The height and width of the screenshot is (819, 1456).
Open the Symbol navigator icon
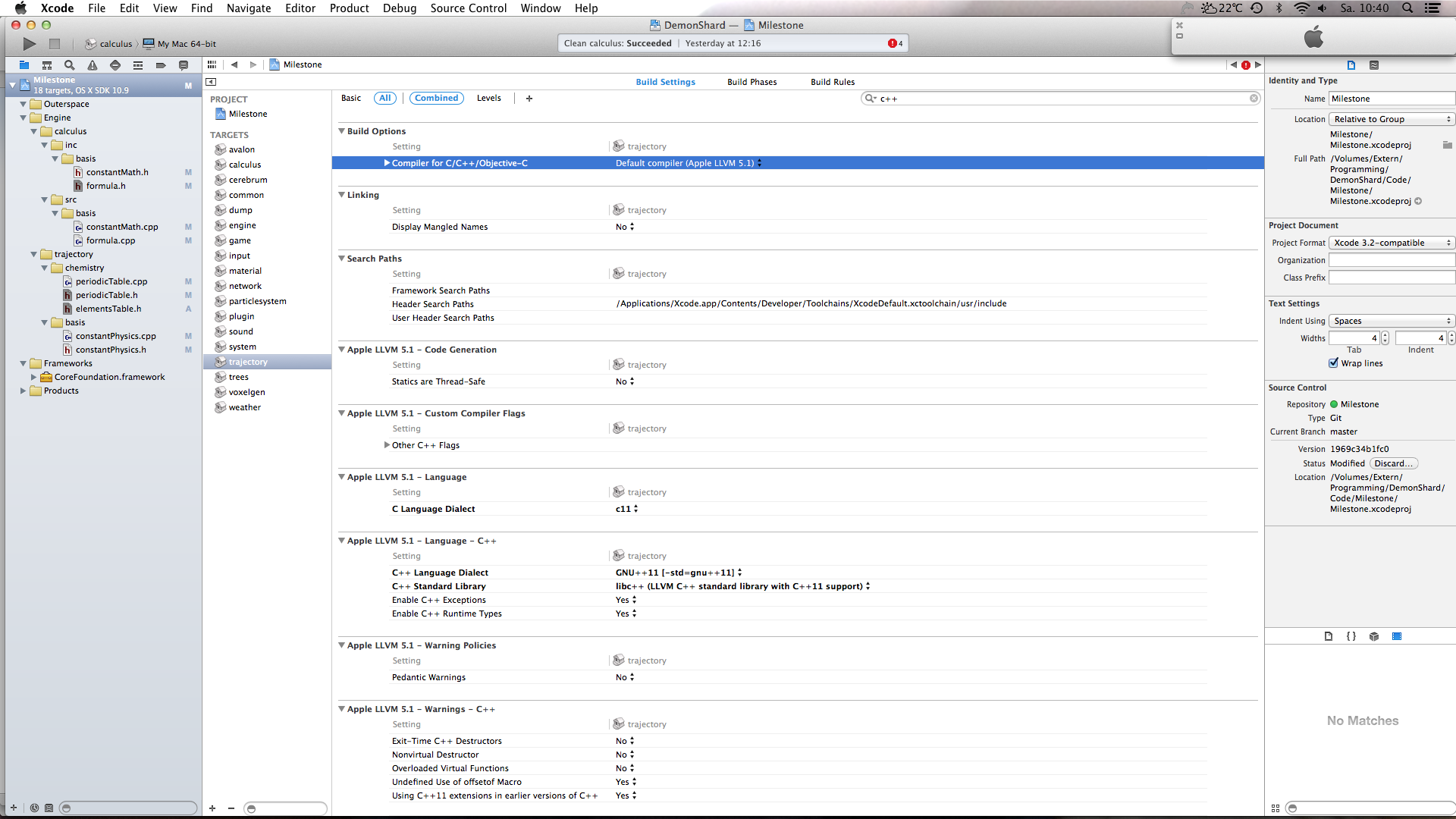click(x=47, y=65)
